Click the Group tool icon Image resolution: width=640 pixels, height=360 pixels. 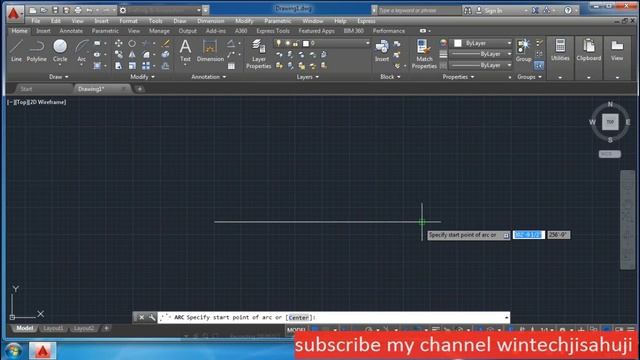tap(523, 51)
